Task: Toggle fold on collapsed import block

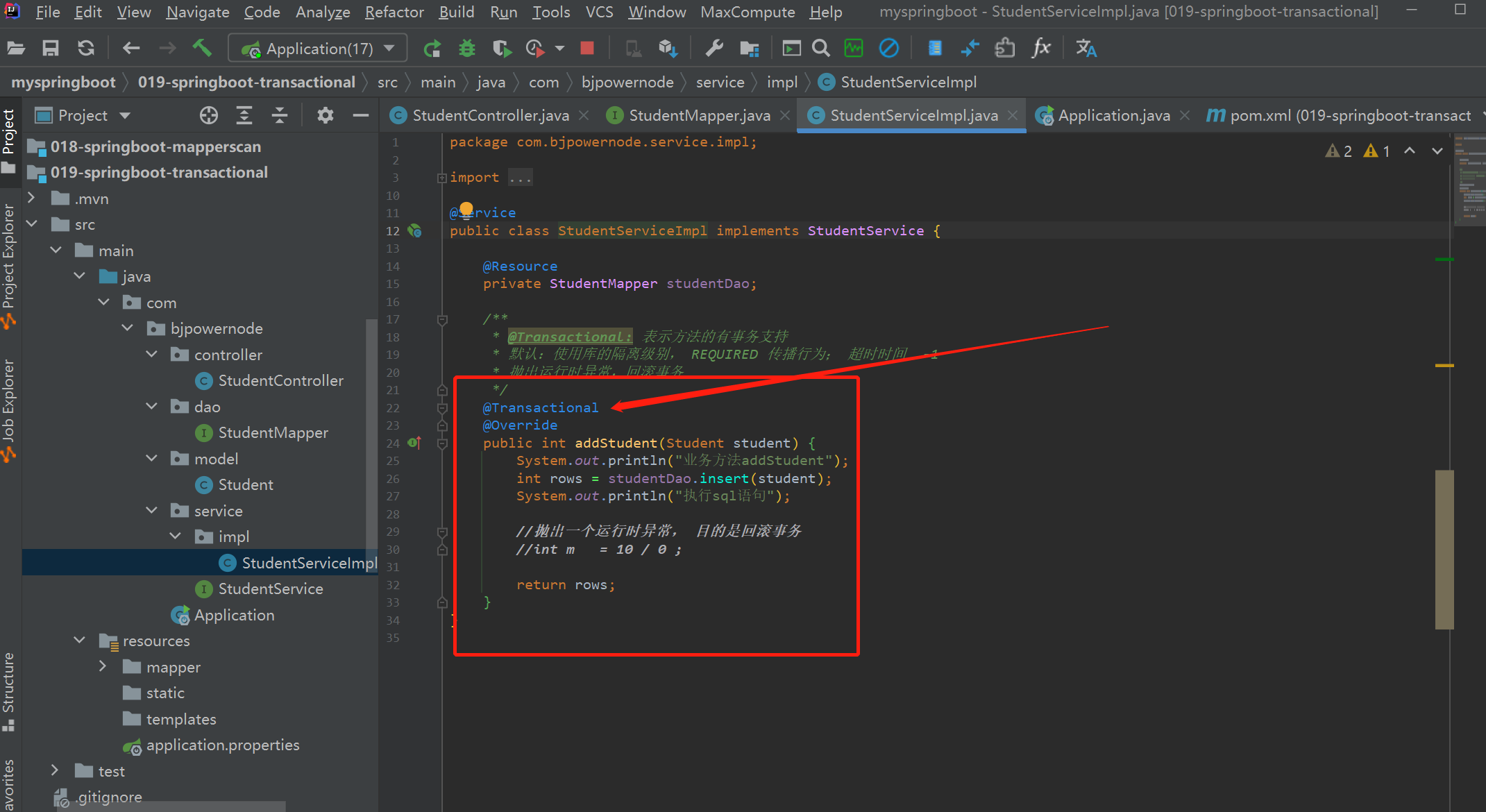Action: [441, 178]
